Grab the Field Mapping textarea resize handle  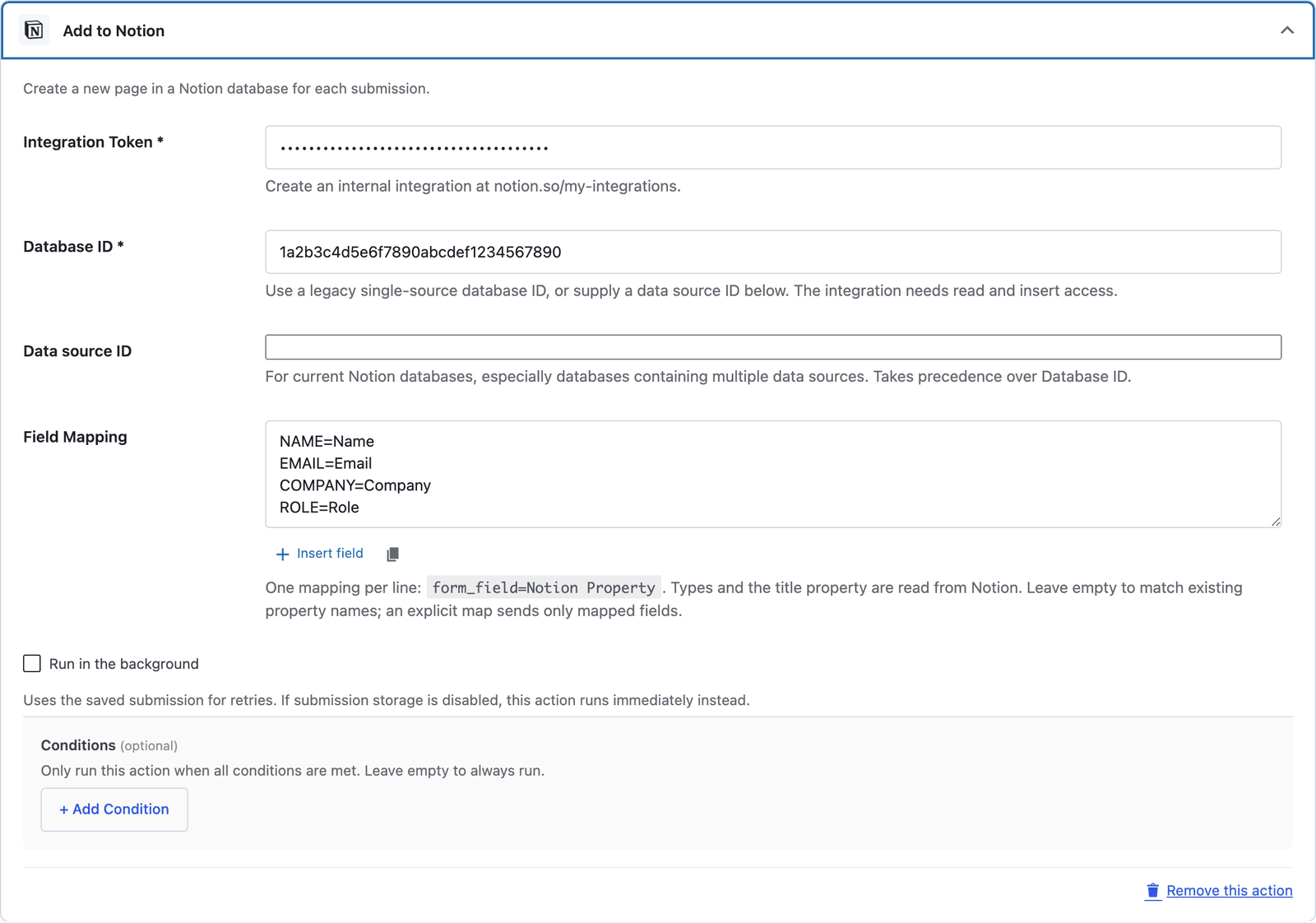1276,522
